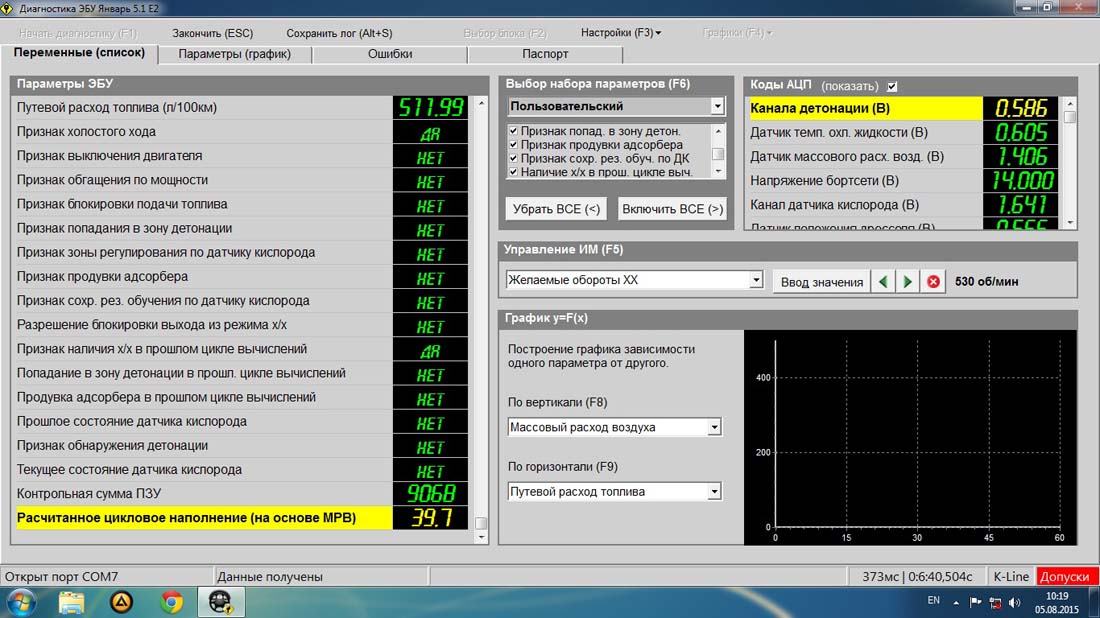The height and width of the screenshot is (618, 1100).
Task: Open the 'По вертикали' Массовый расход воздуха dropdown
Action: click(714, 427)
